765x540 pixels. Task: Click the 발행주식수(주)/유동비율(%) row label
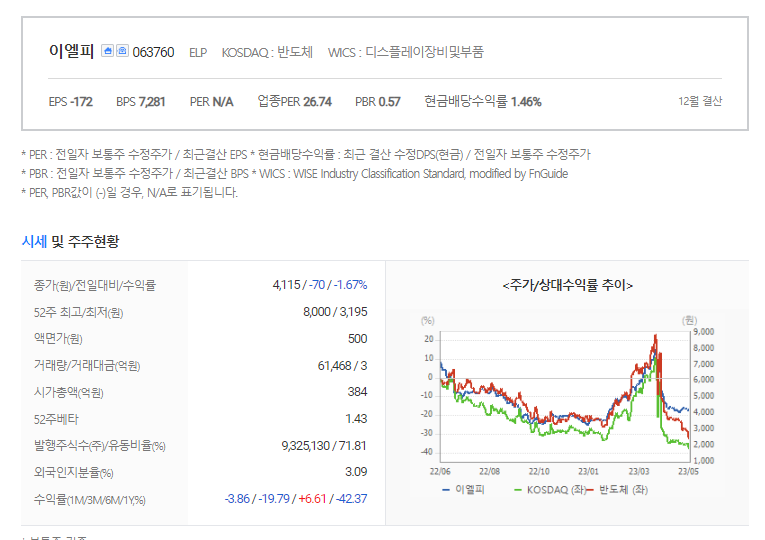(100, 446)
